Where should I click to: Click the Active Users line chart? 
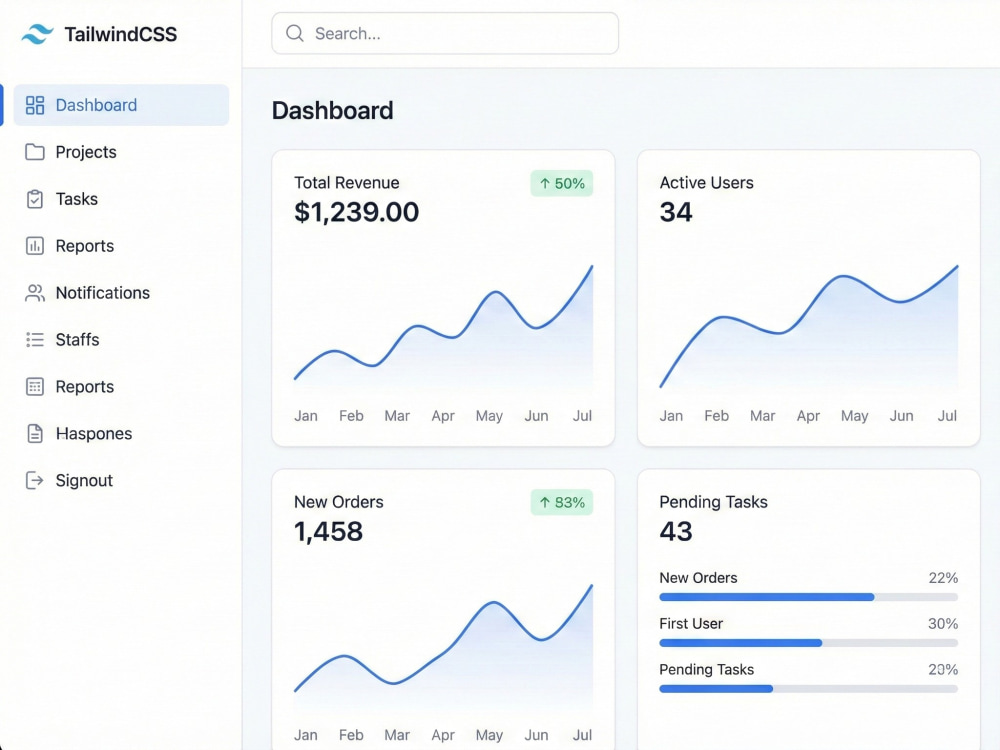(x=809, y=328)
